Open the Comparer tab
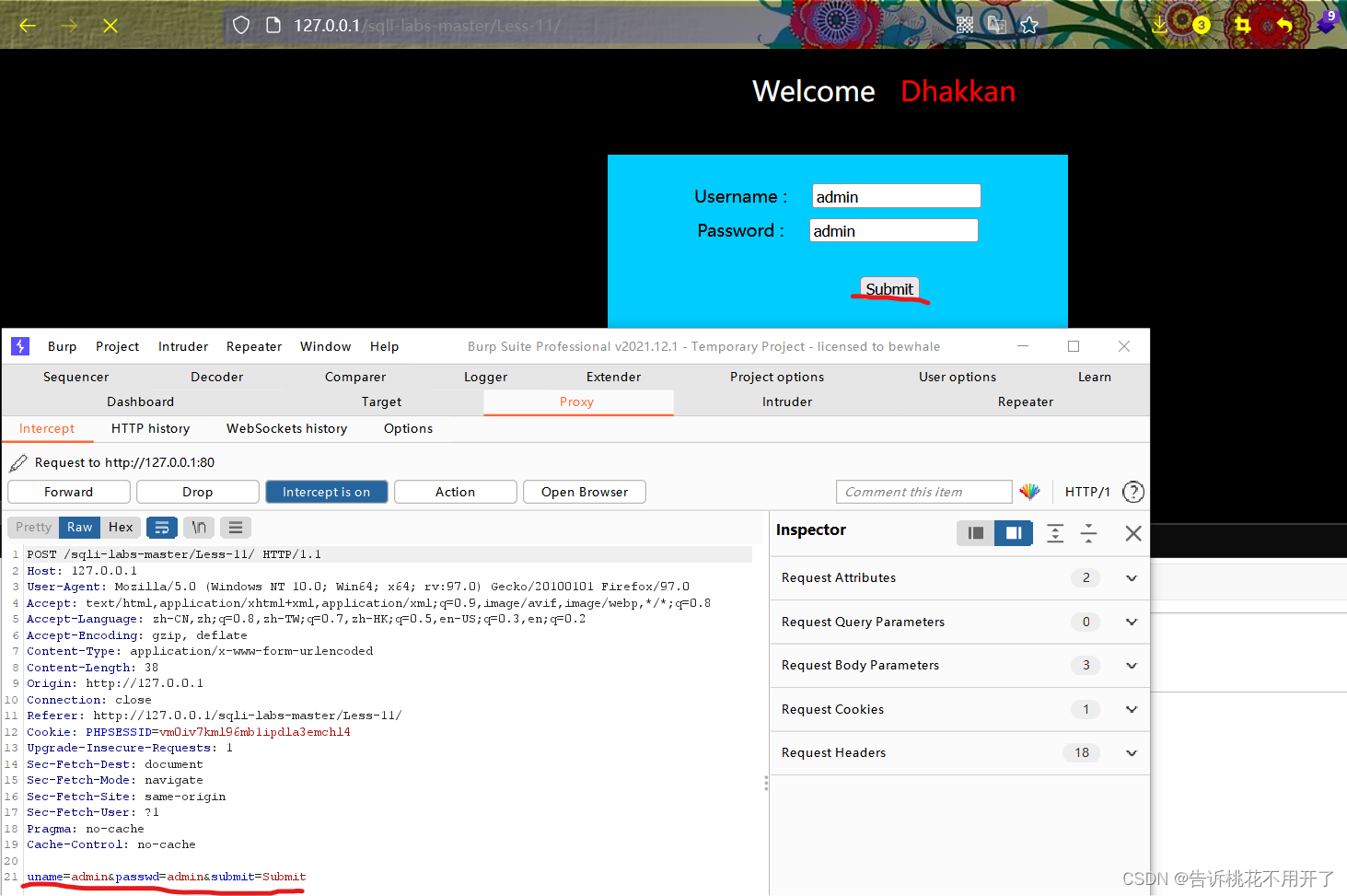Viewport: 1347px width, 896px height. tap(355, 377)
